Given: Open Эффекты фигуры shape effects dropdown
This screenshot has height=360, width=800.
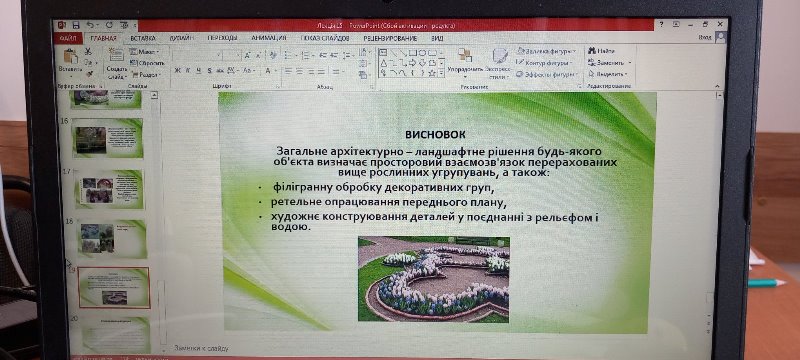Looking at the screenshot, I should click(546, 74).
